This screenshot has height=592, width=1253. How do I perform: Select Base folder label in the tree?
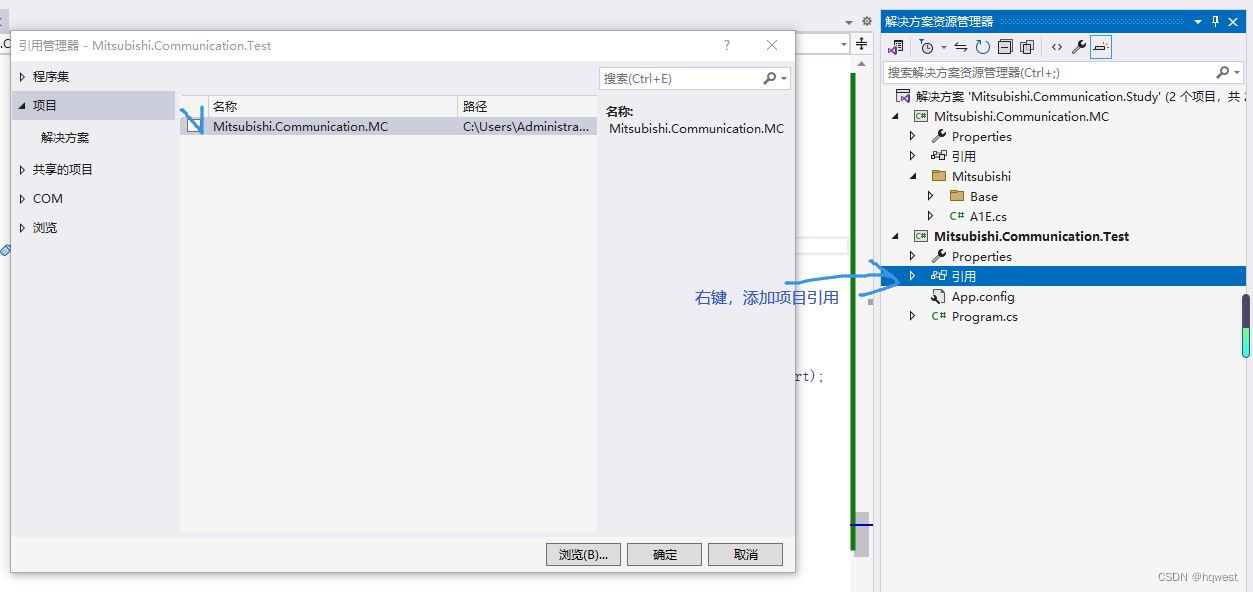(984, 196)
